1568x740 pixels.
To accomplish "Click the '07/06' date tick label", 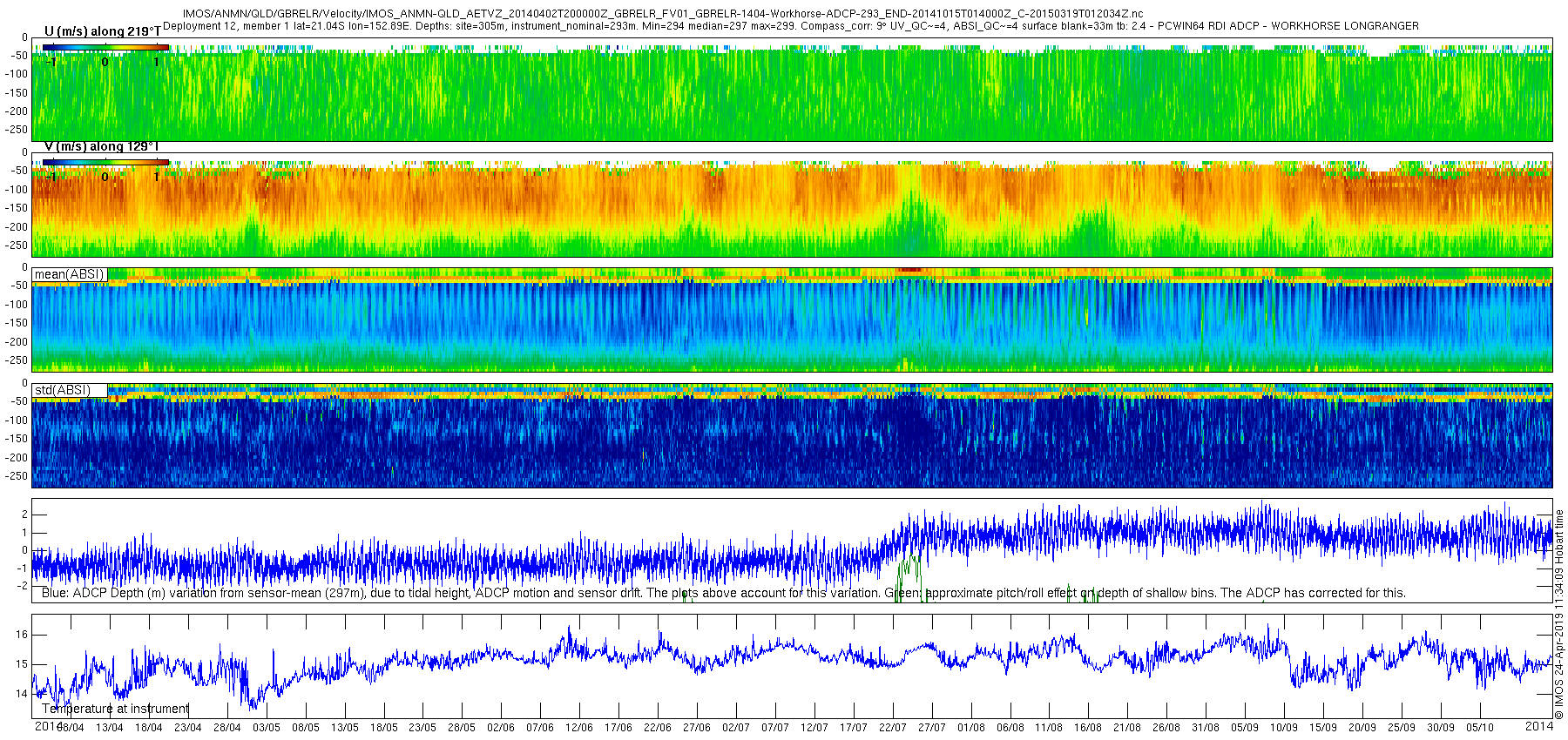I will tap(539, 728).
